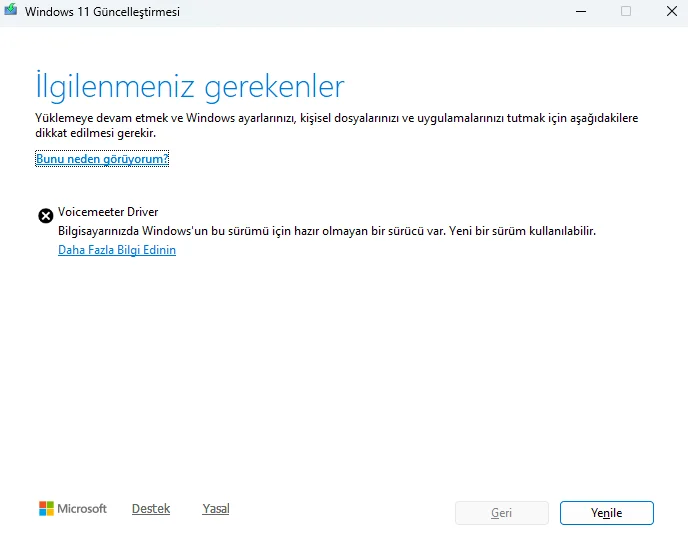Click the disabled maximize button
The image size is (688, 543).
point(626,11)
